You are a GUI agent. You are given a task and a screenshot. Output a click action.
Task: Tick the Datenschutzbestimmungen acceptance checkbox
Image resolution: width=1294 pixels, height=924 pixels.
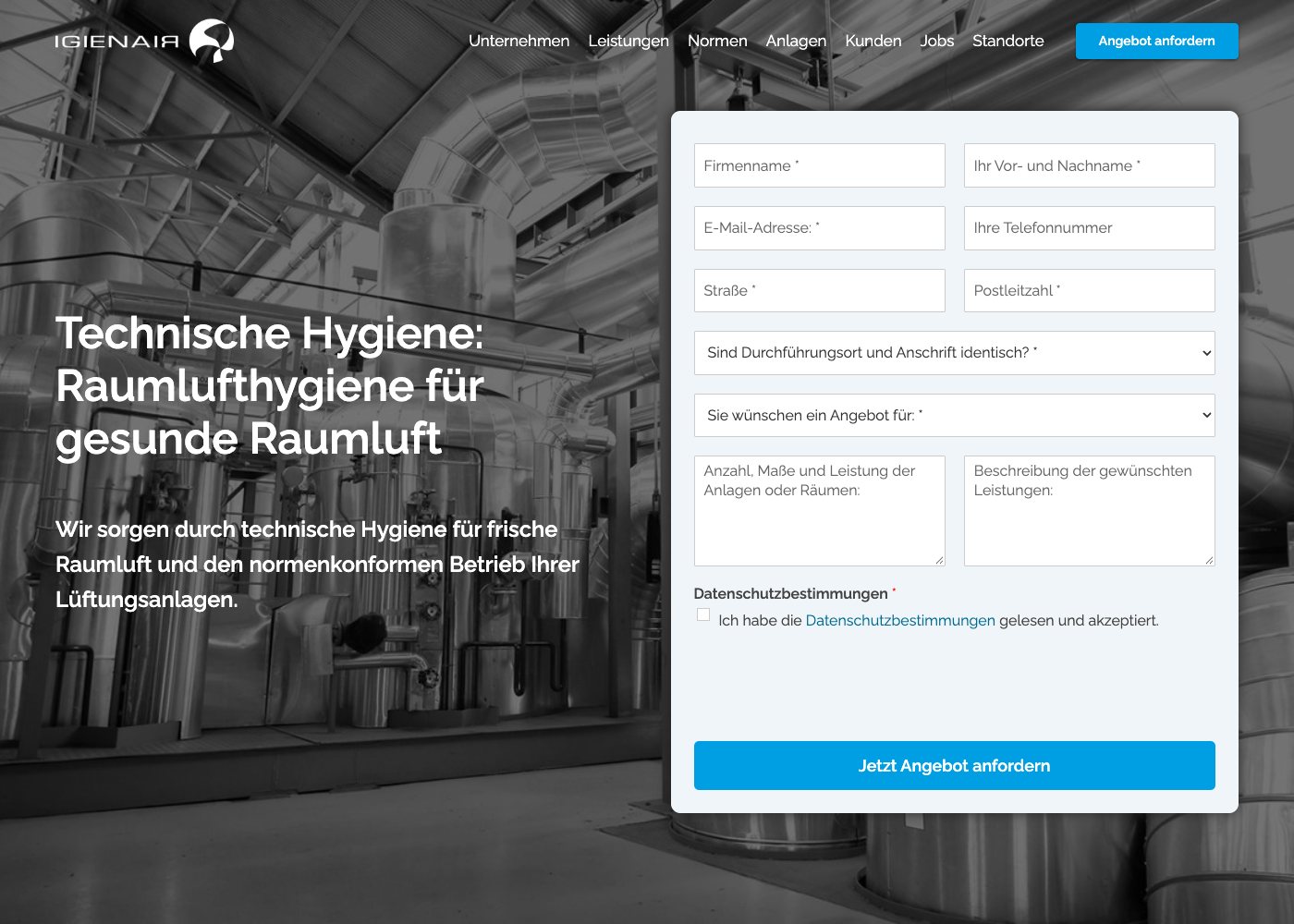pos(703,614)
